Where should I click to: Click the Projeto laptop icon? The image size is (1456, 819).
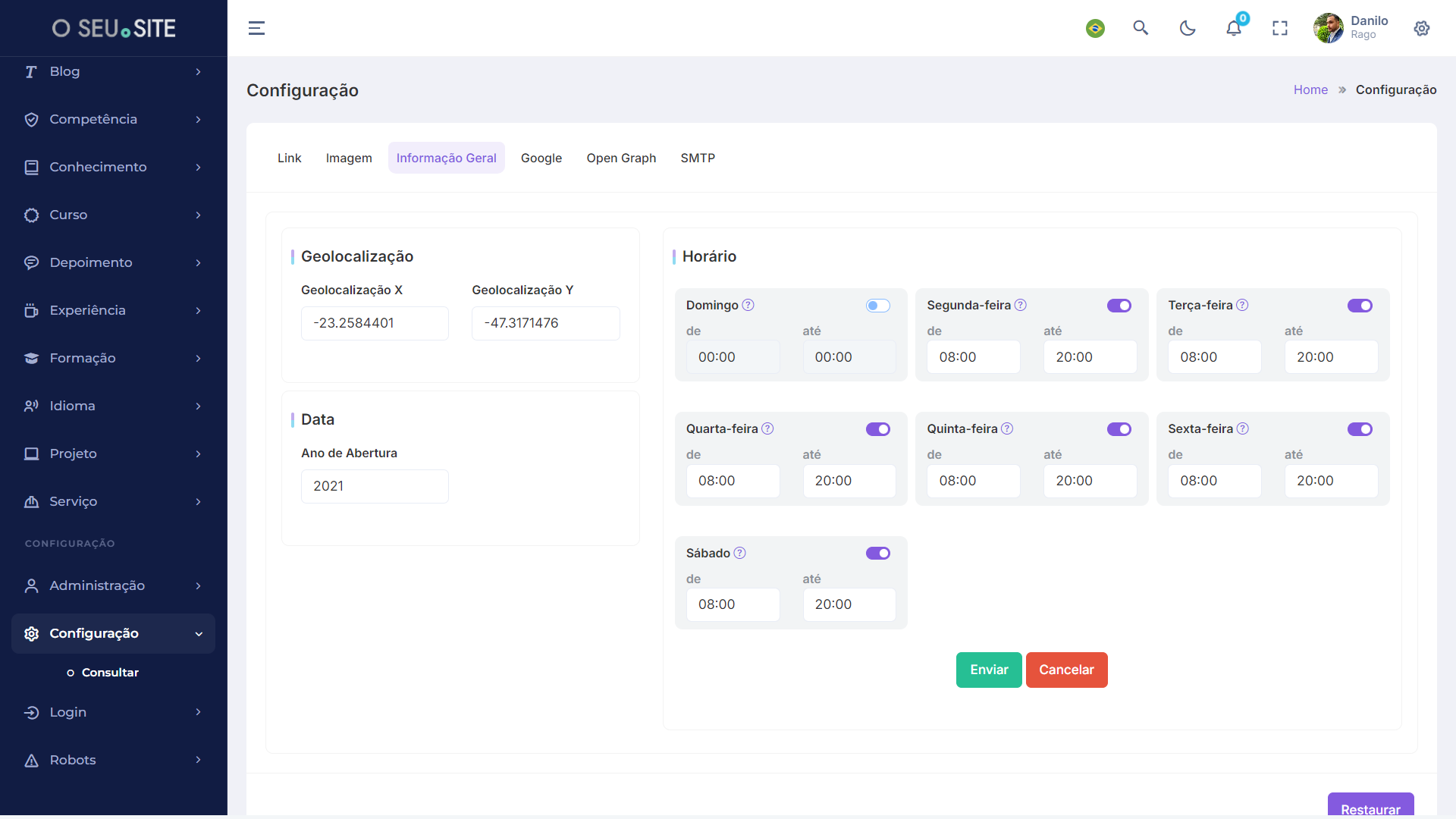pyautogui.click(x=31, y=453)
